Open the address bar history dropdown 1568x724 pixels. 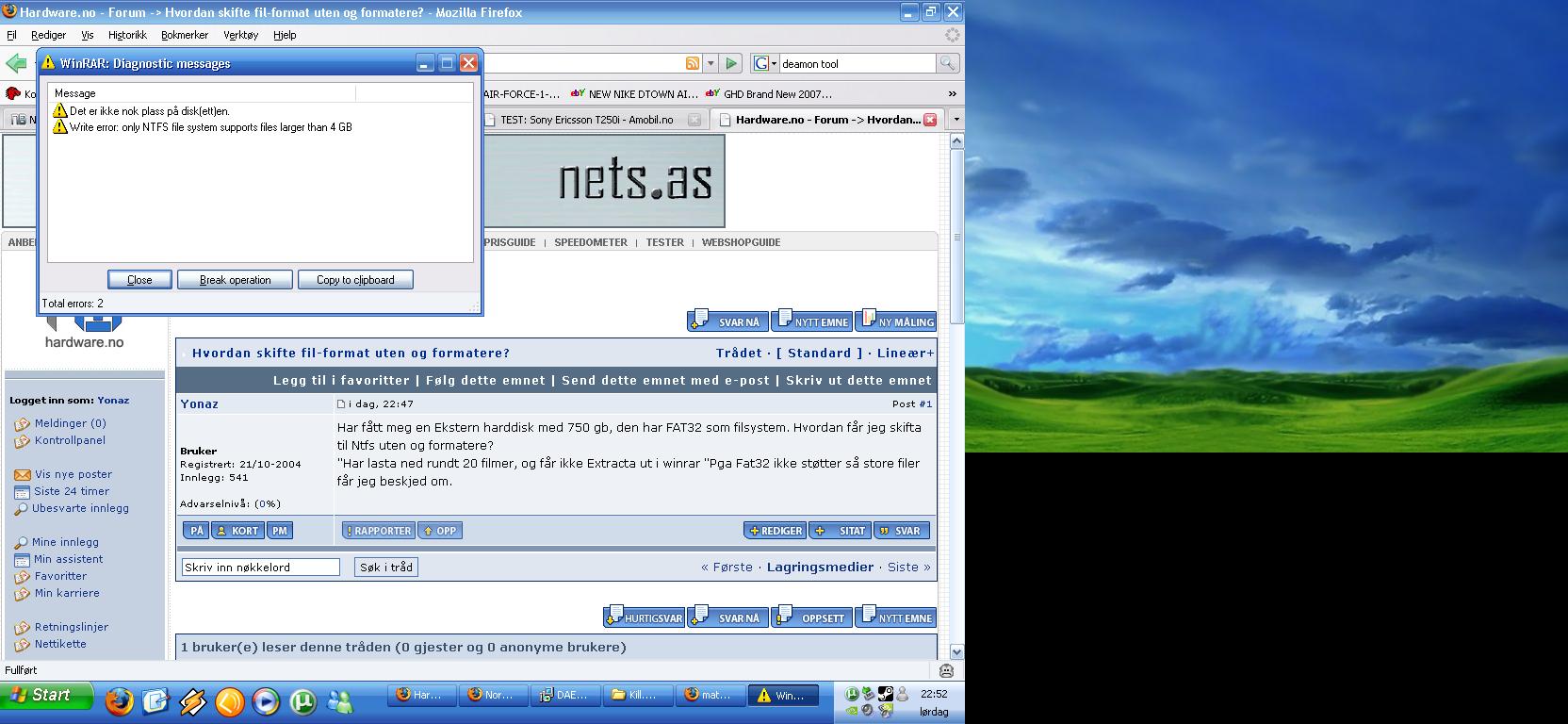coord(710,63)
